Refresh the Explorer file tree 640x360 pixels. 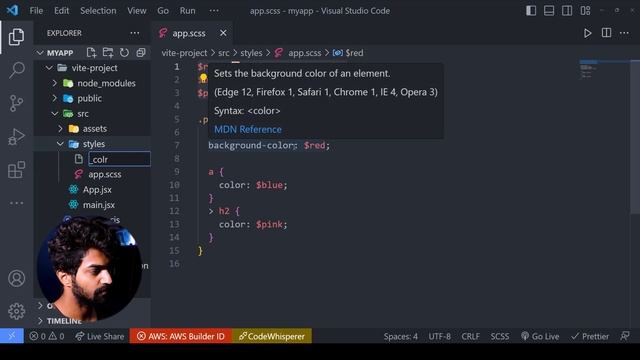tap(124, 53)
